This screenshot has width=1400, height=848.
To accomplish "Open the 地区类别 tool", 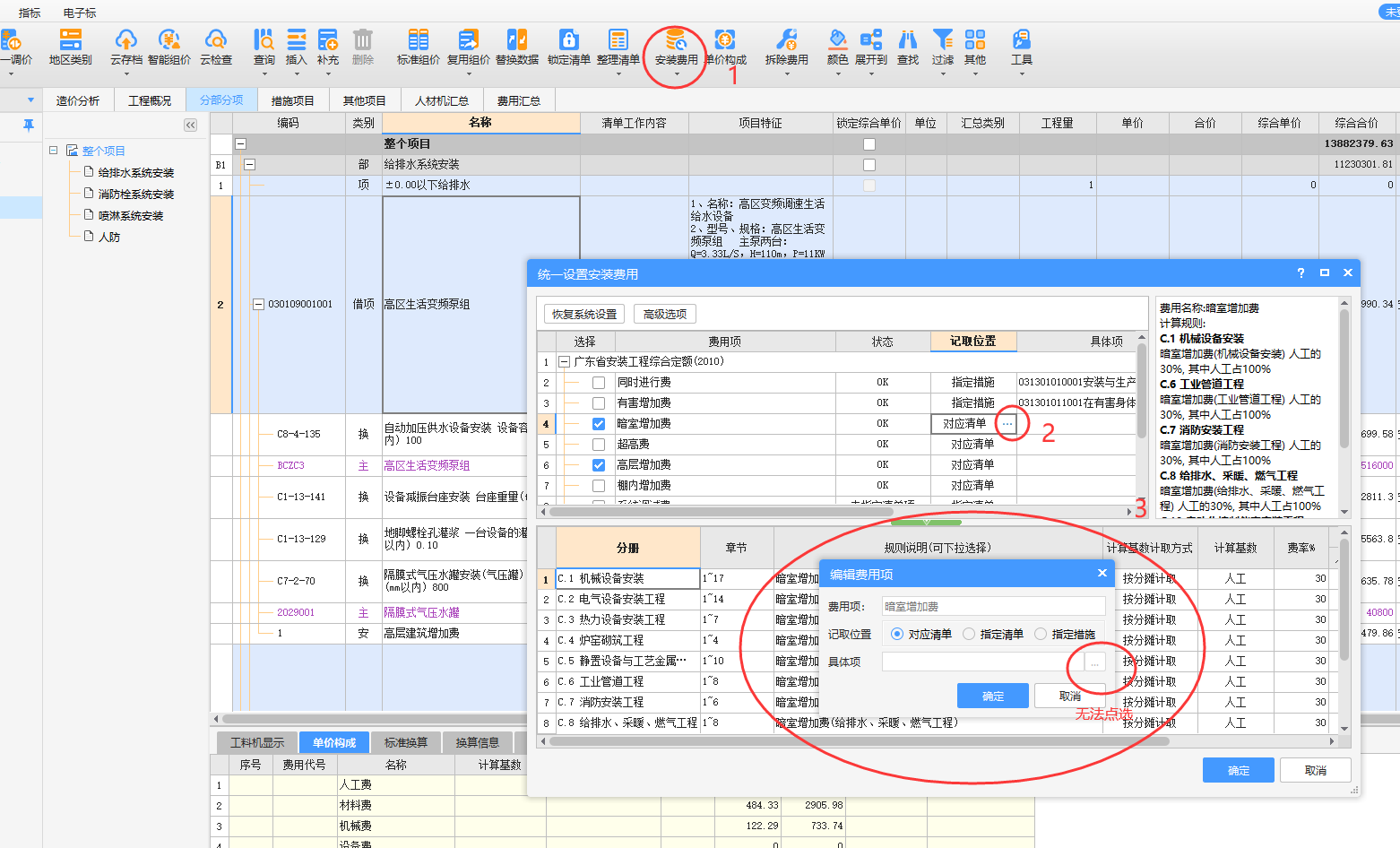I will 70,48.
